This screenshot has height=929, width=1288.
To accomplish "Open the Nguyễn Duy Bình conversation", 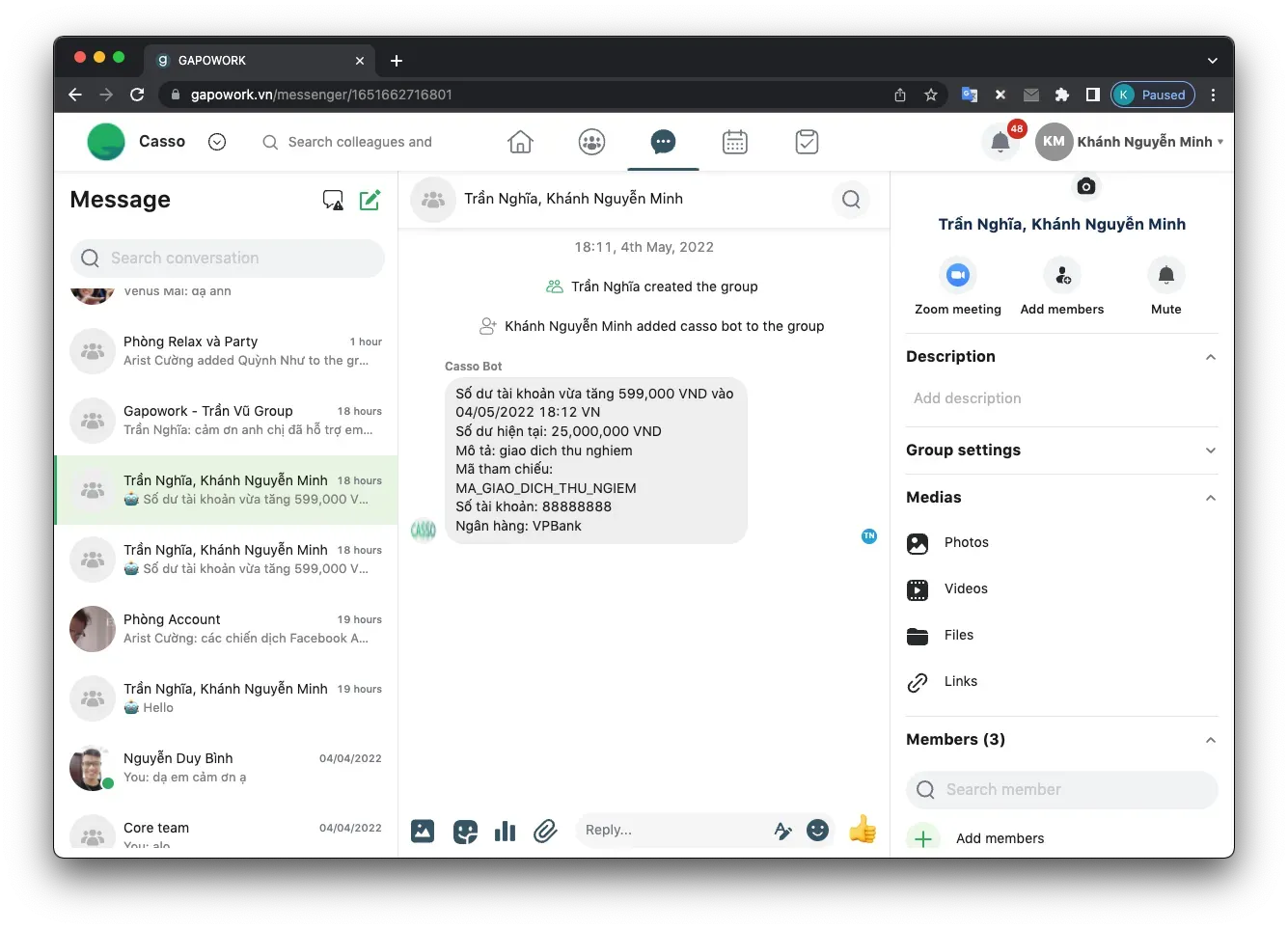I will pyautogui.click(x=227, y=768).
